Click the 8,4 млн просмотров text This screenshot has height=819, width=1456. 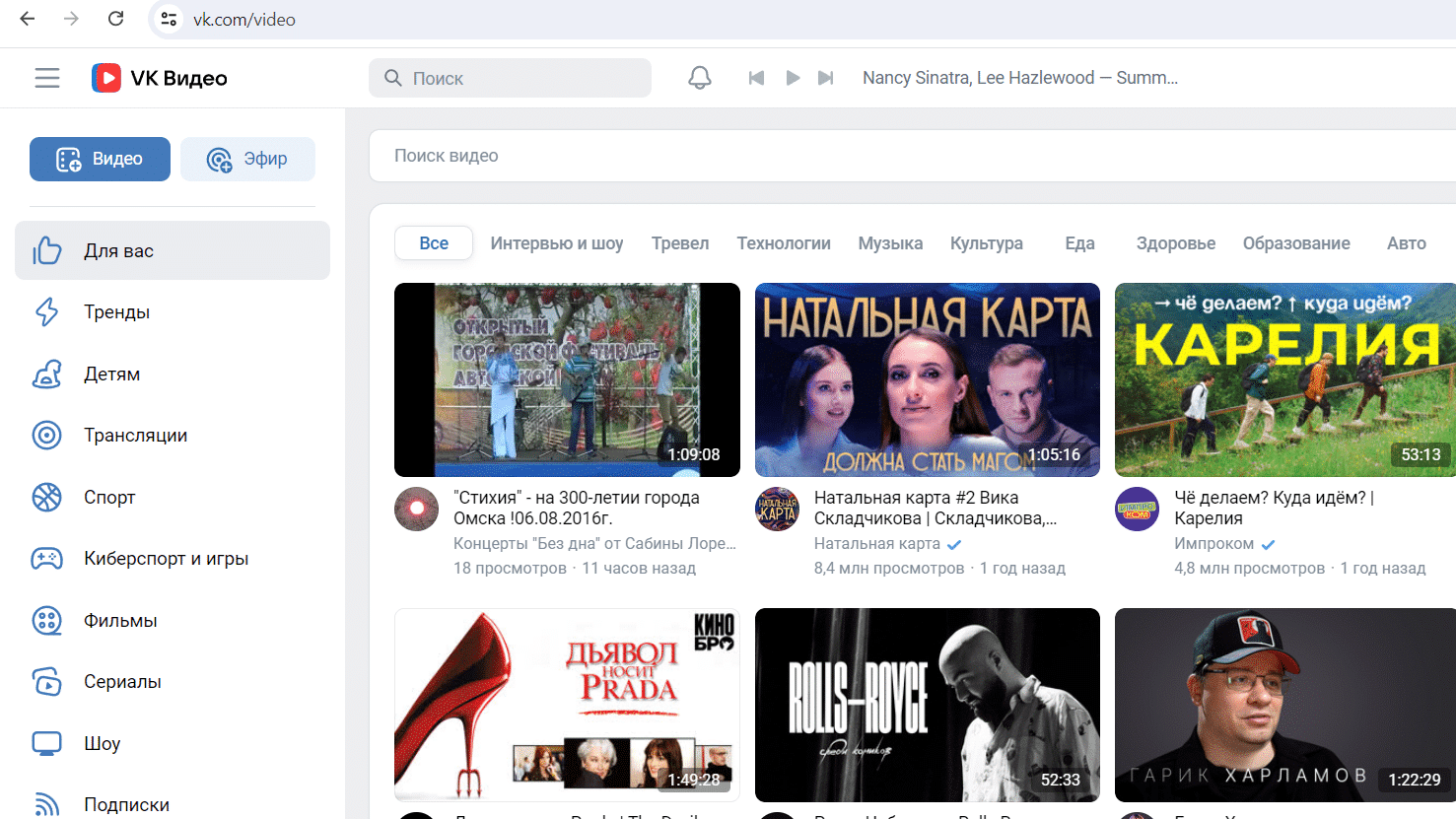tap(889, 568)
